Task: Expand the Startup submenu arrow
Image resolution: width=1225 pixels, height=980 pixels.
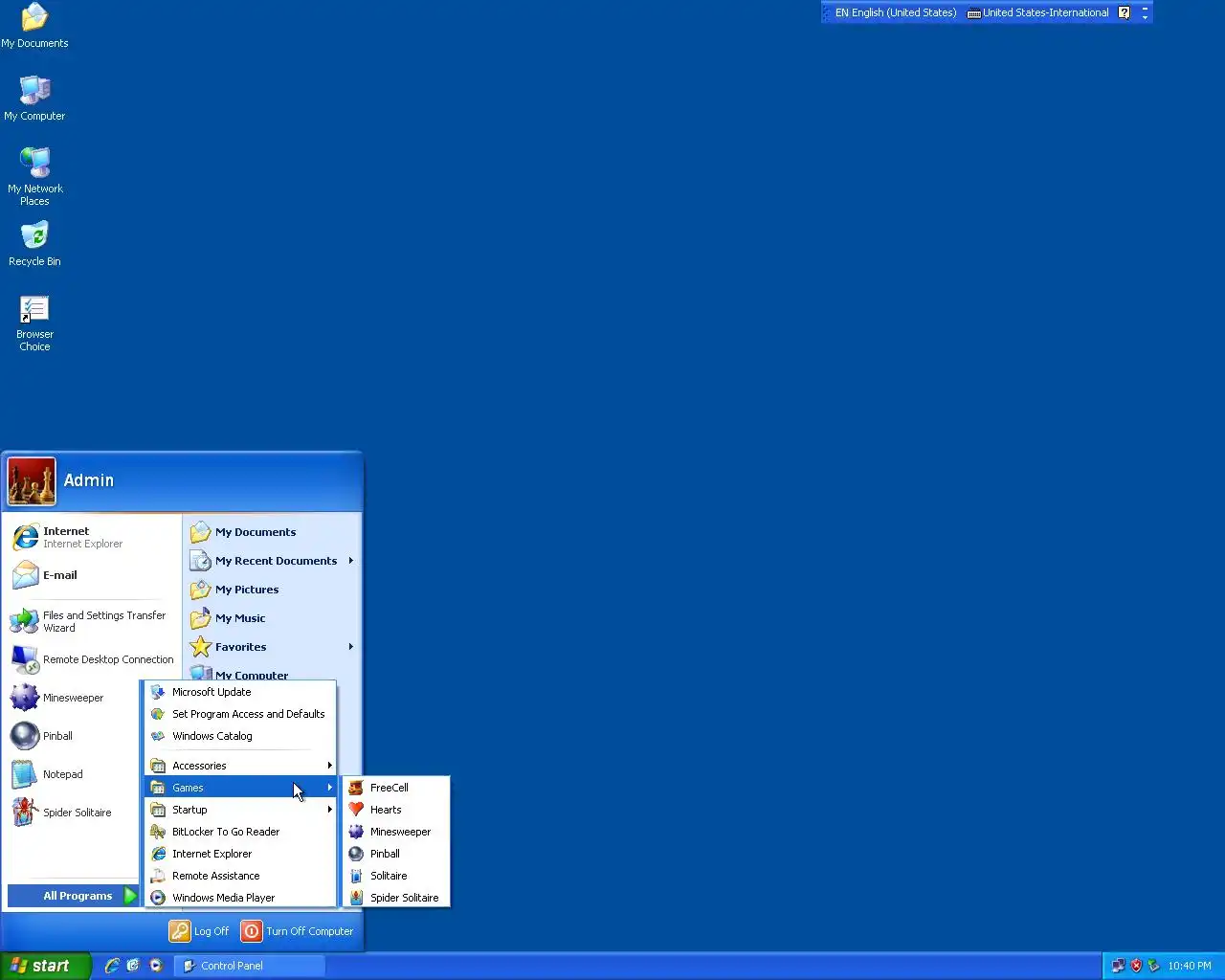Action: [330, 810]
